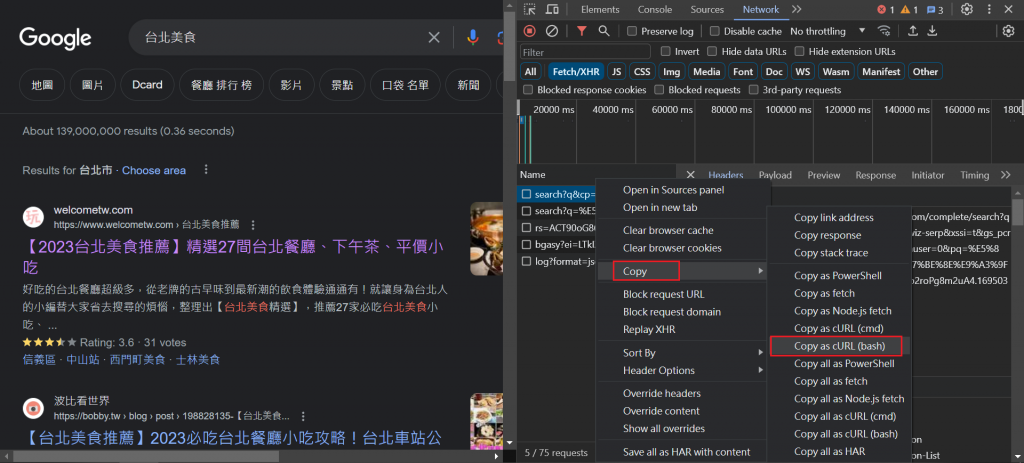
Task: Open network search with magnifier icon
Action: [604, 31]
